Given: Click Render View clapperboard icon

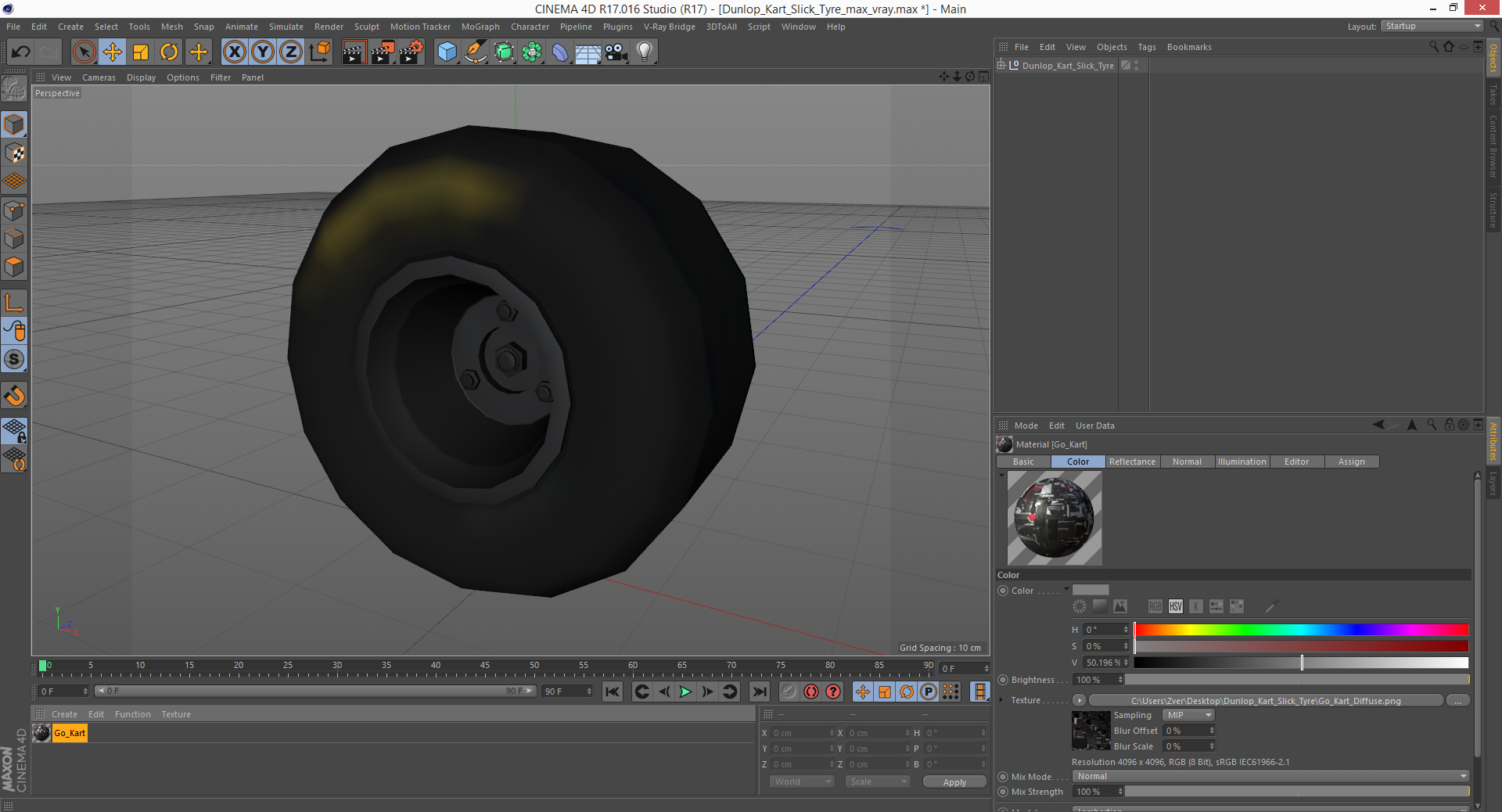Looking at the screenshot, I should [x=354, y=52].
